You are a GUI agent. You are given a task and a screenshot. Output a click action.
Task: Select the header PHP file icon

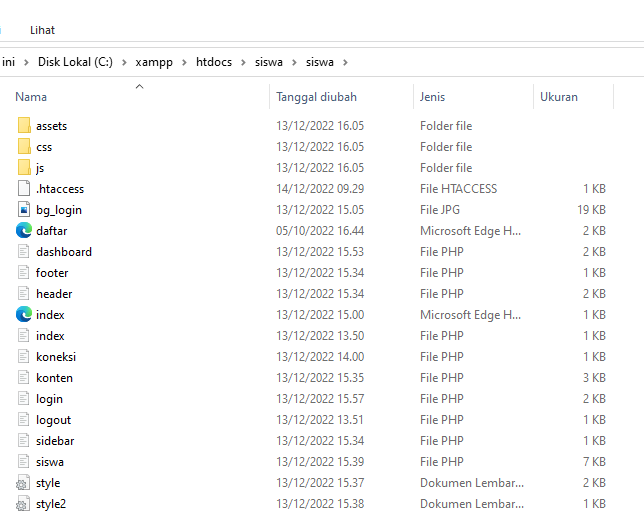click(24, 293)
